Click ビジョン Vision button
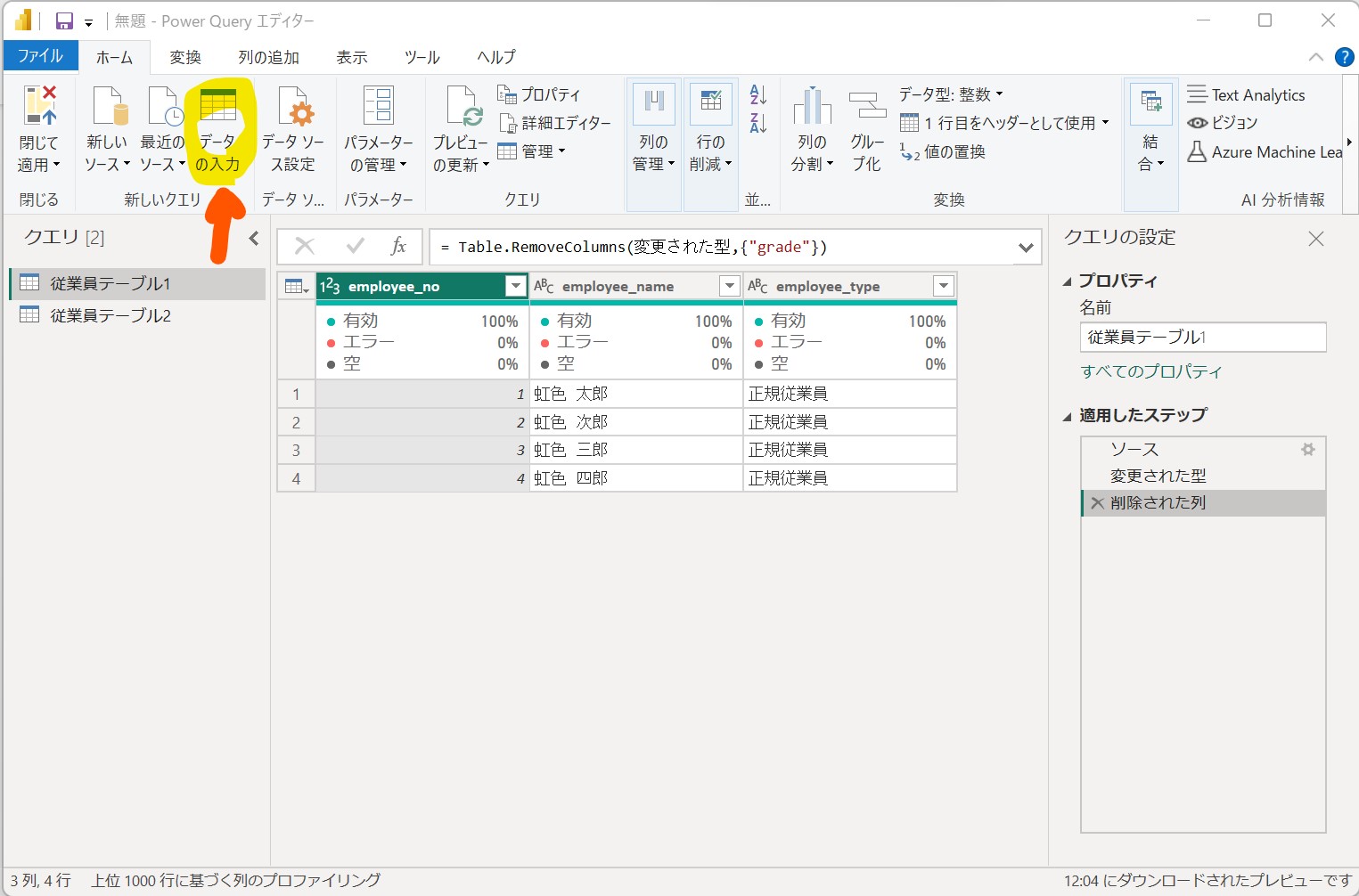This screenshot has height=896, width=1359. pos(1223,123)
